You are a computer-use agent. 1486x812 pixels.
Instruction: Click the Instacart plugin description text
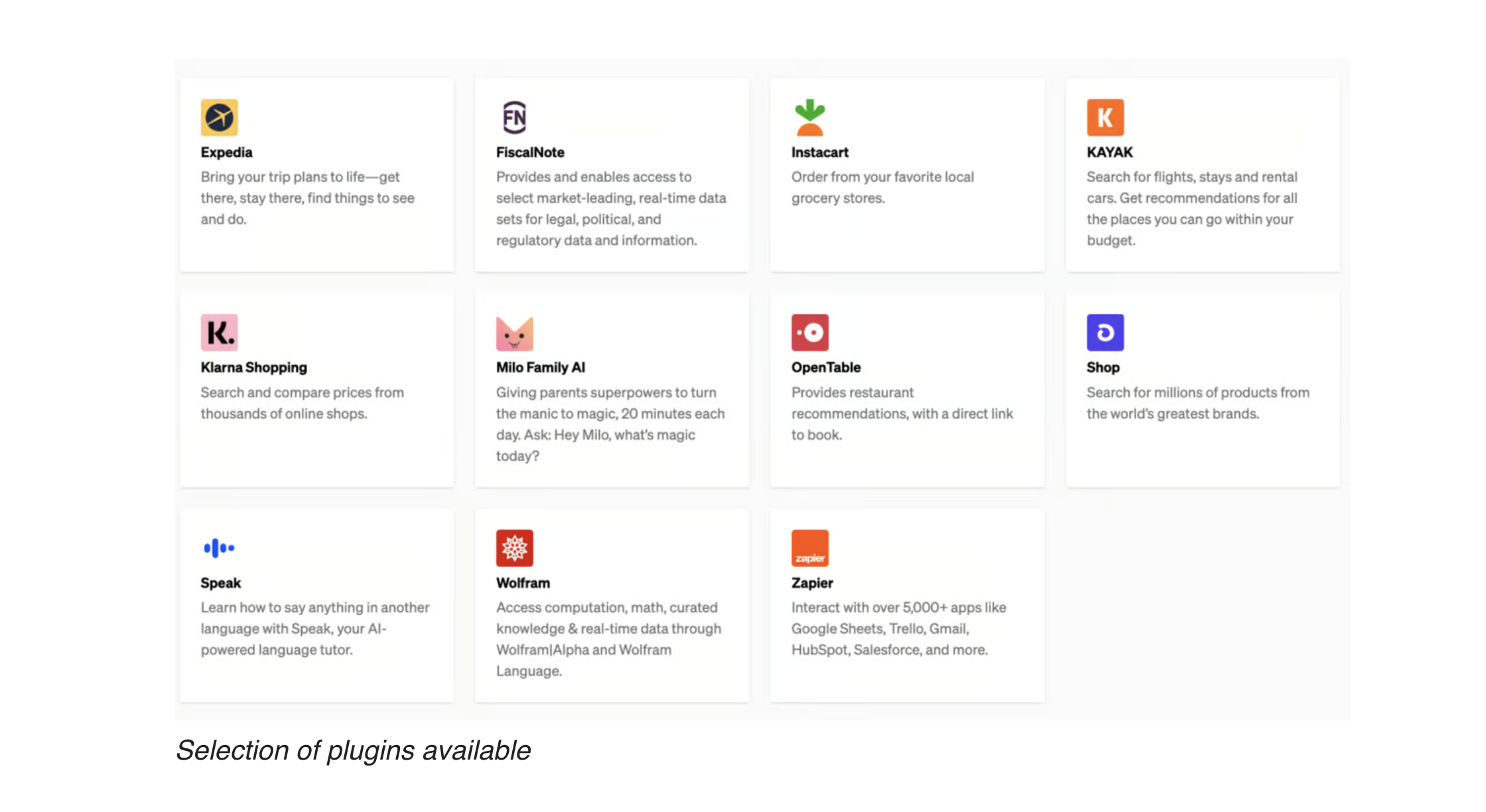click(x=882, y=187)
